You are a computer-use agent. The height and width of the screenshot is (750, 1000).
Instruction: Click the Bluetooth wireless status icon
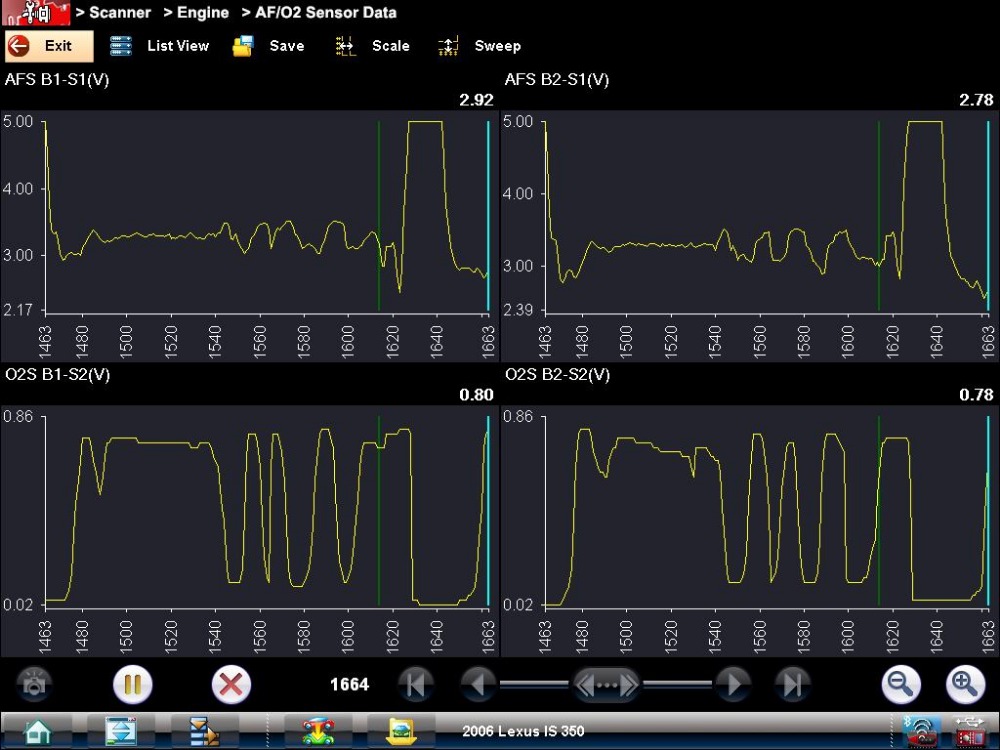pos(920,731)
